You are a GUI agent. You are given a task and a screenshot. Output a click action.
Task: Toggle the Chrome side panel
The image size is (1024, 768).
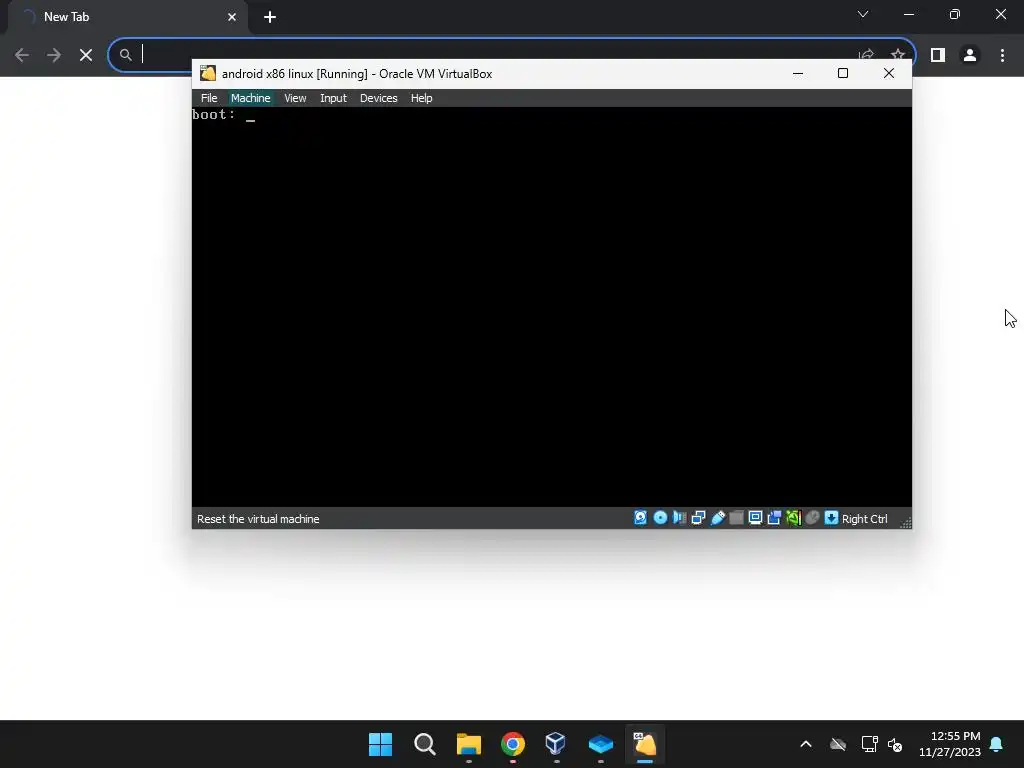tap(938, 55)
